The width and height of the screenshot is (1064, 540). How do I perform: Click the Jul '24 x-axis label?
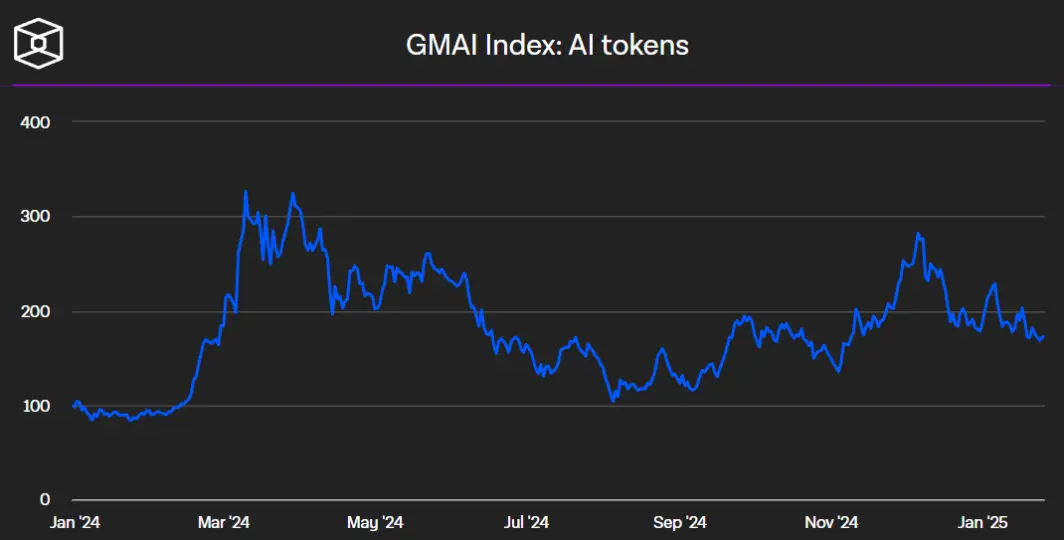point(527,522)
